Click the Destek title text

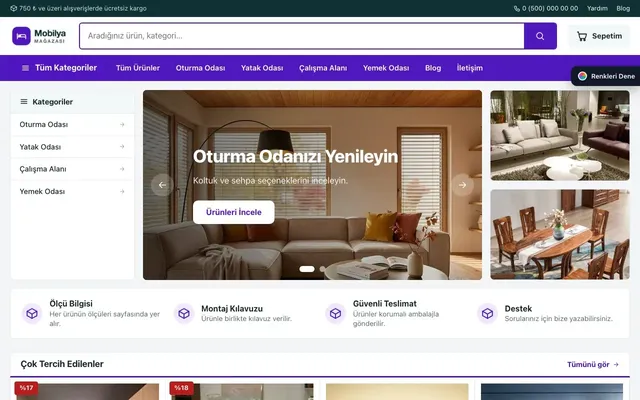pos(518,309)
